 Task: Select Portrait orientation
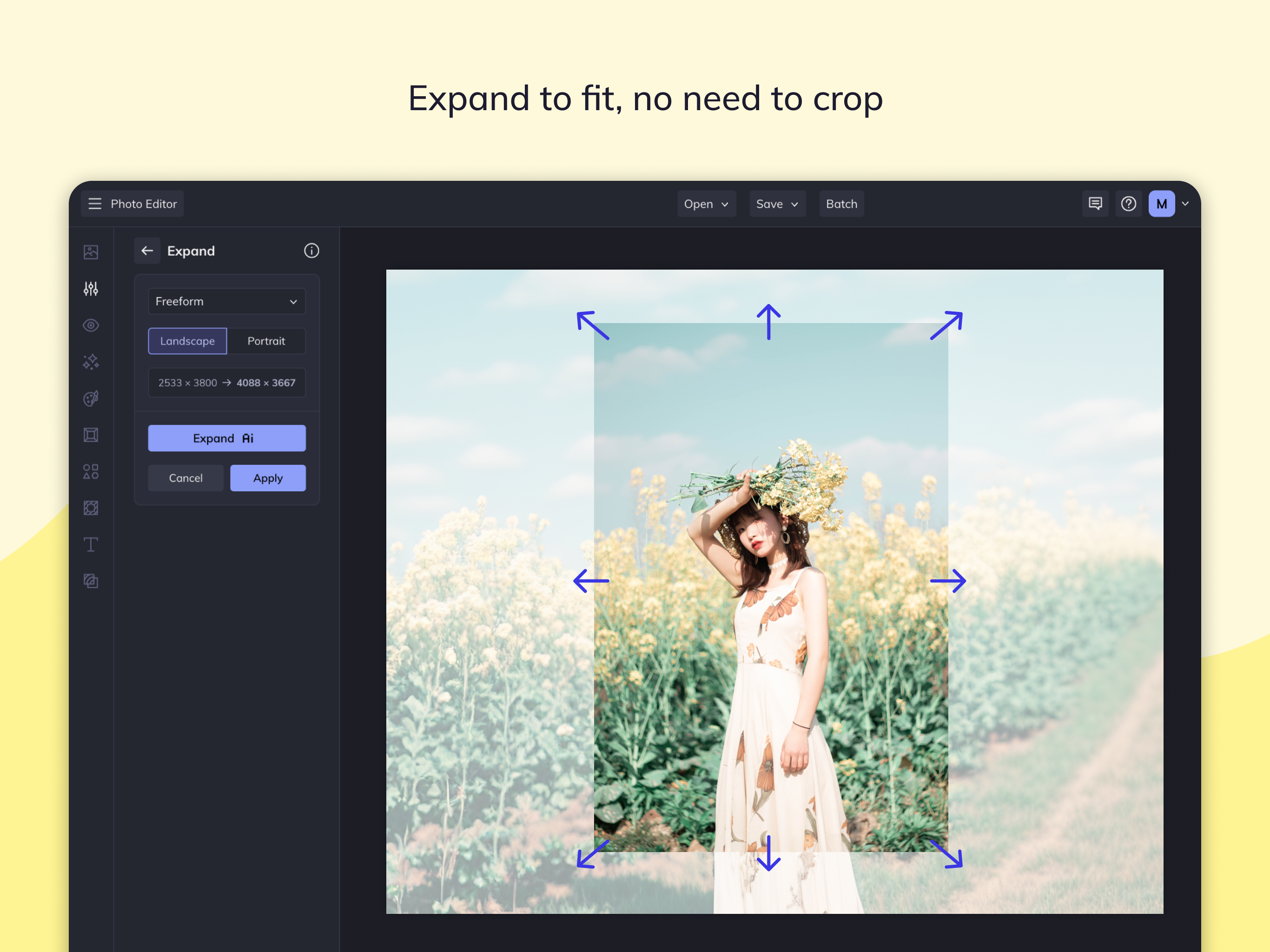[266, 341]
